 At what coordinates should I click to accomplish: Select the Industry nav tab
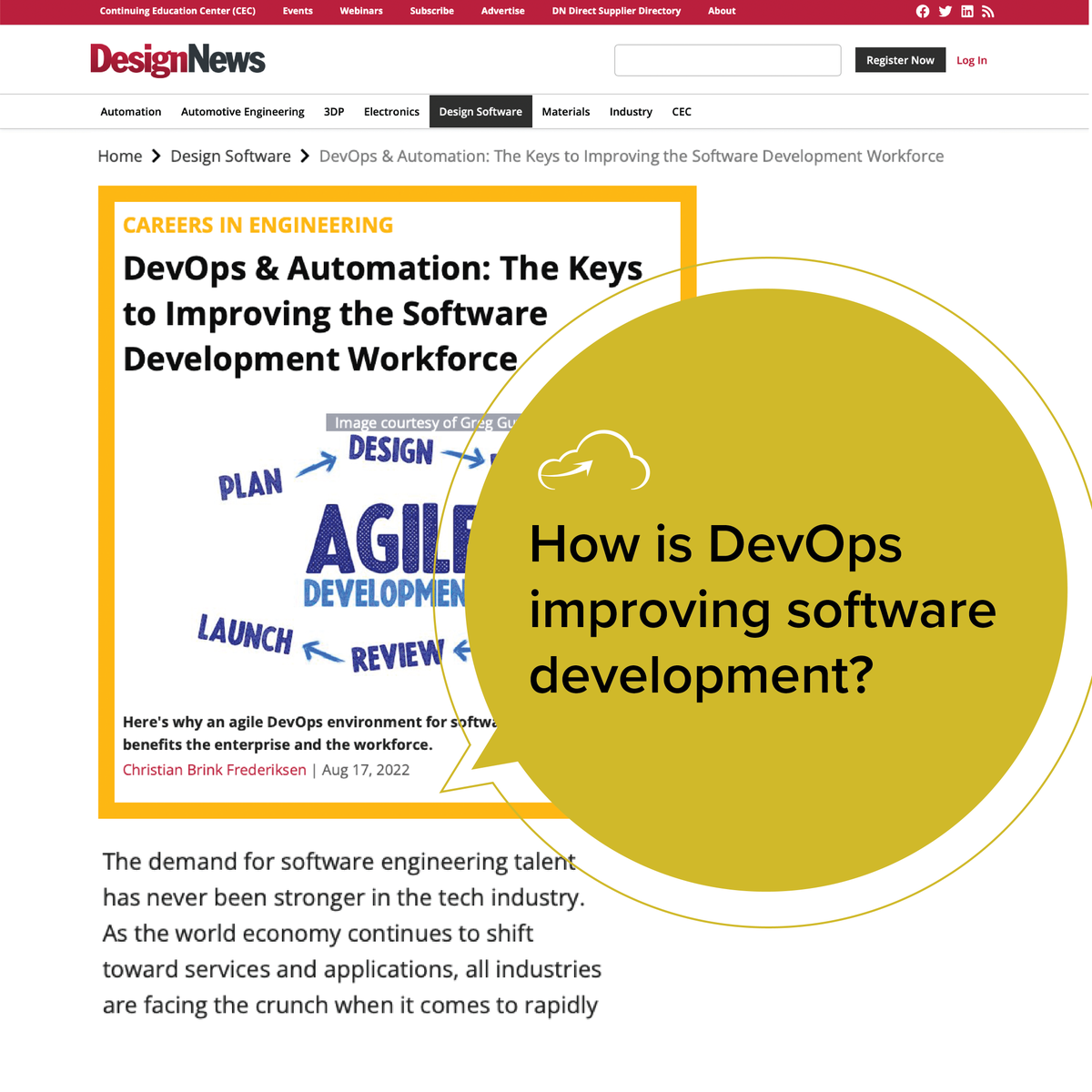(x=631, y=112)
